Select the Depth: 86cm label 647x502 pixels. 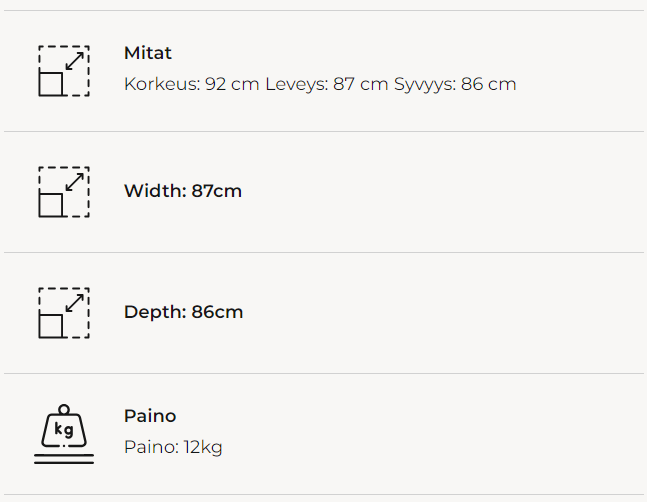183,312
